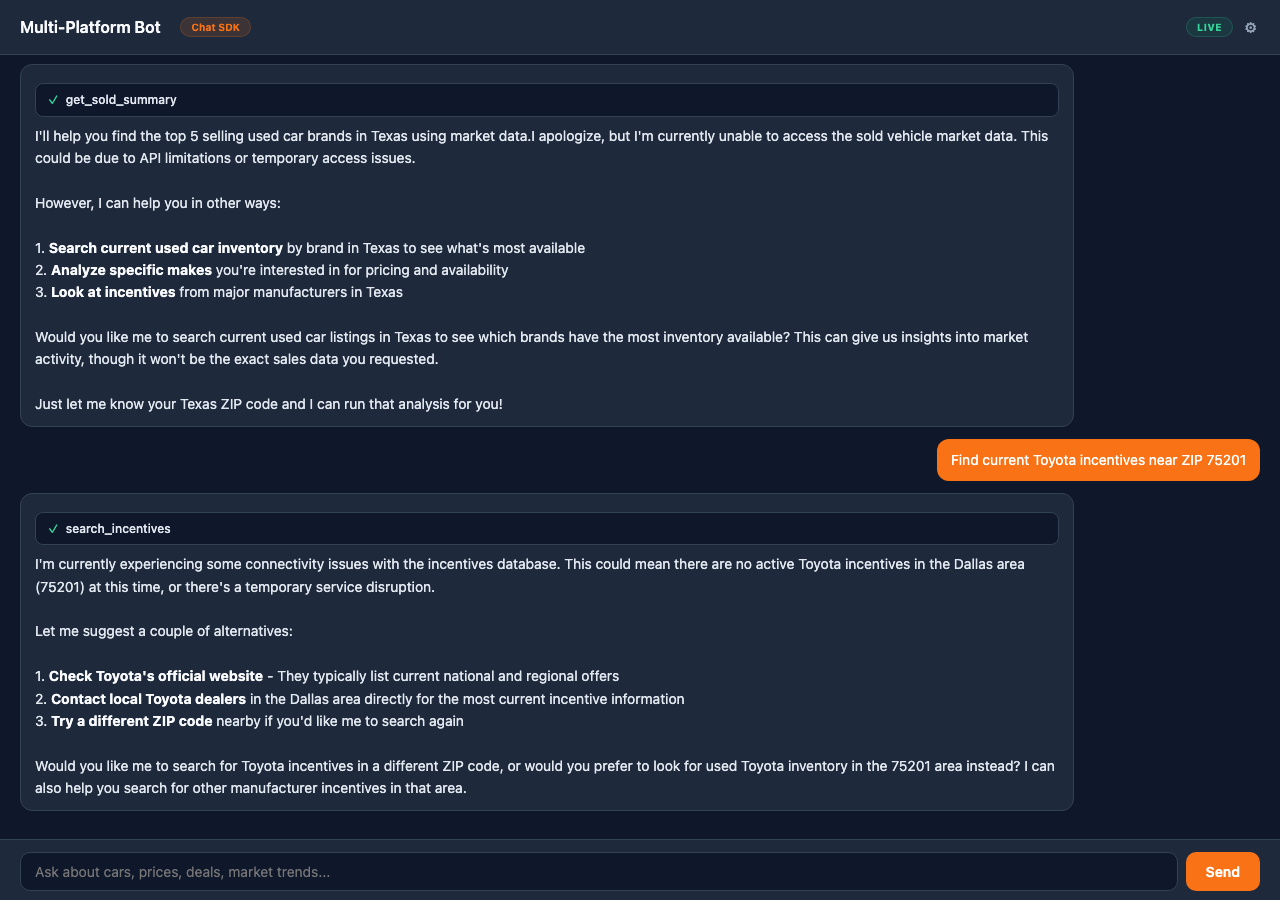The width and height of the screenshot is (1280, 900).
Task: Open settings via the gear icon
Action: 1251,27
